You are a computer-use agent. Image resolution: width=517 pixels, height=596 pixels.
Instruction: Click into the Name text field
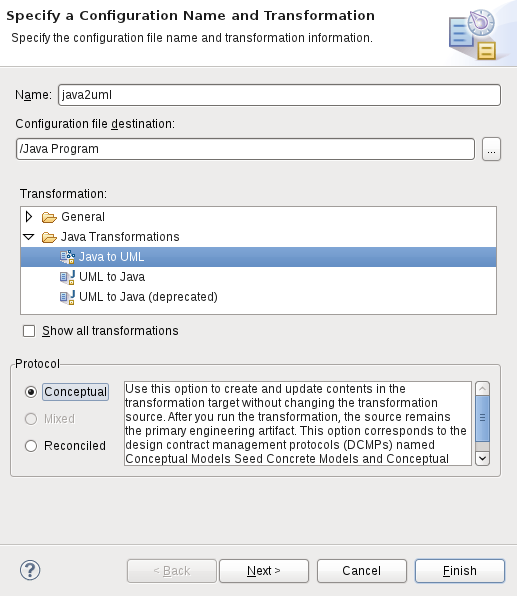click(x=279, y=95)
